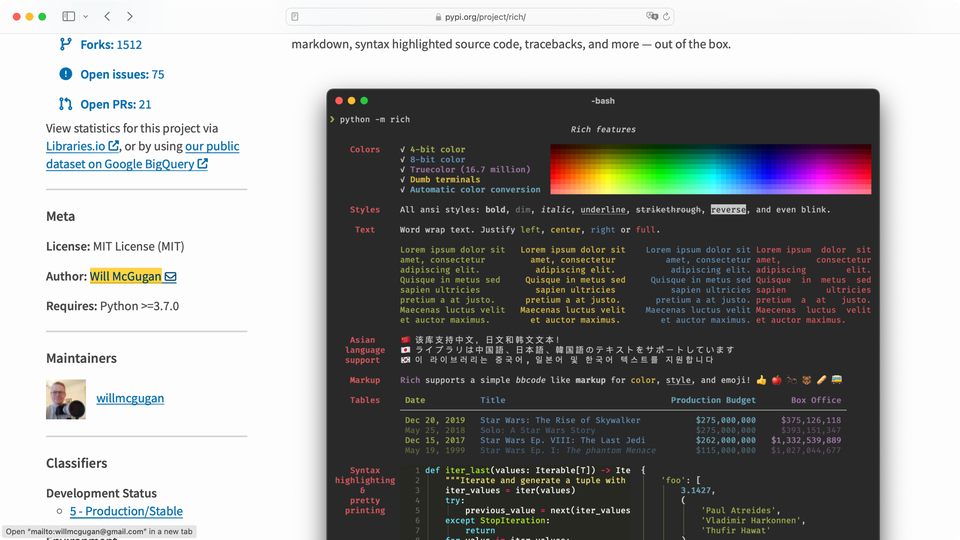Click the thumbs-up emoji in Markup row
960x540 pixels.
click(761, 380)
